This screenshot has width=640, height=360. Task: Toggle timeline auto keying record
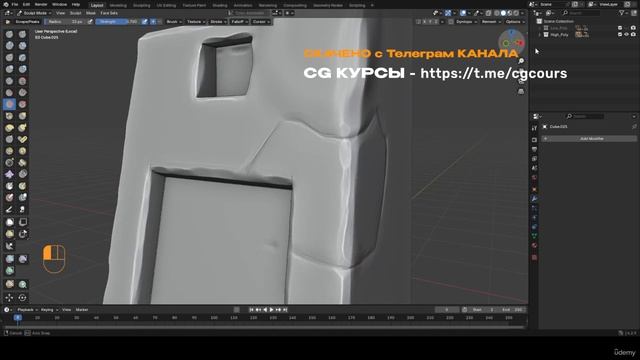tap(236, 310)
